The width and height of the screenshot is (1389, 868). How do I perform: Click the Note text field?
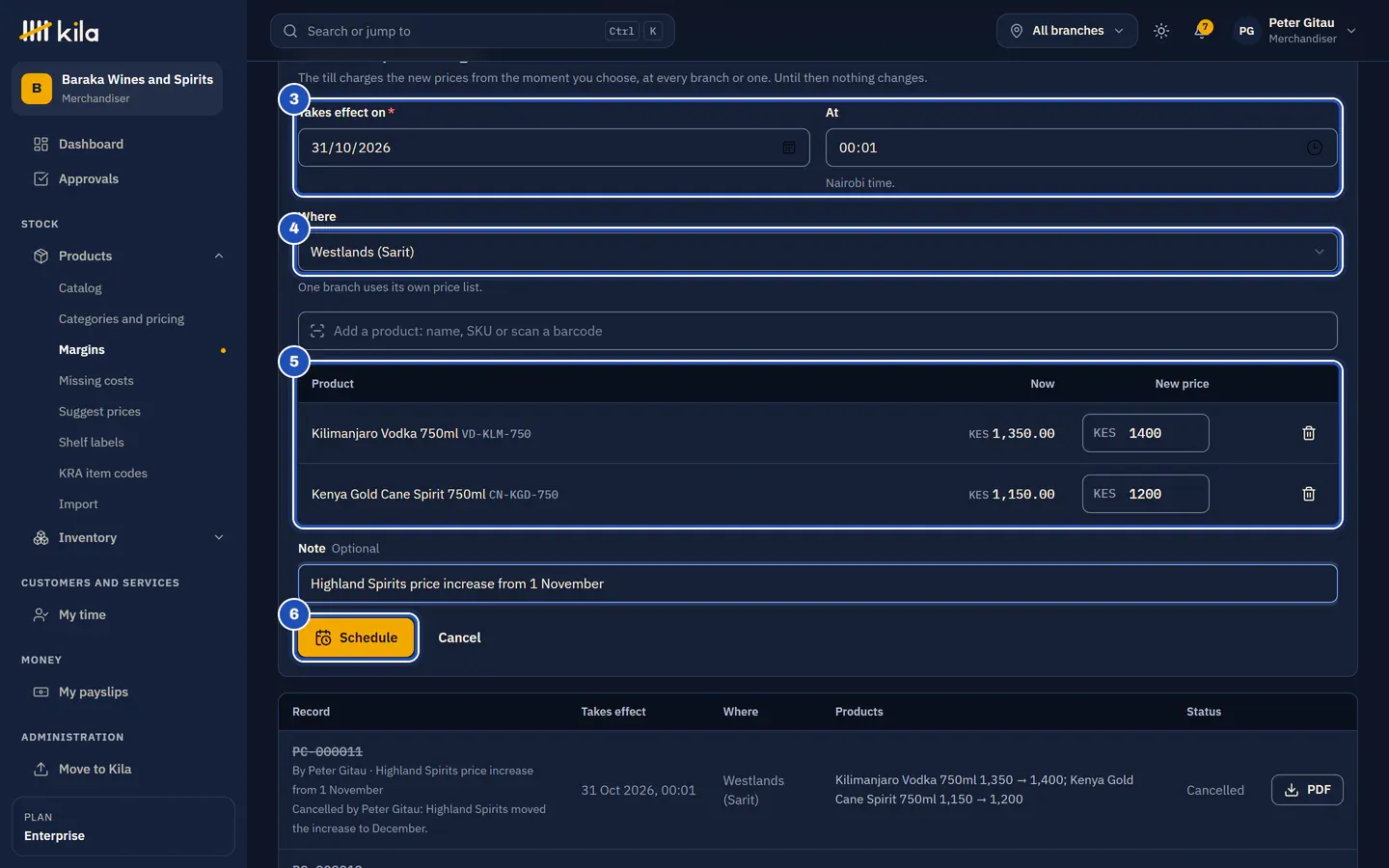818,583
